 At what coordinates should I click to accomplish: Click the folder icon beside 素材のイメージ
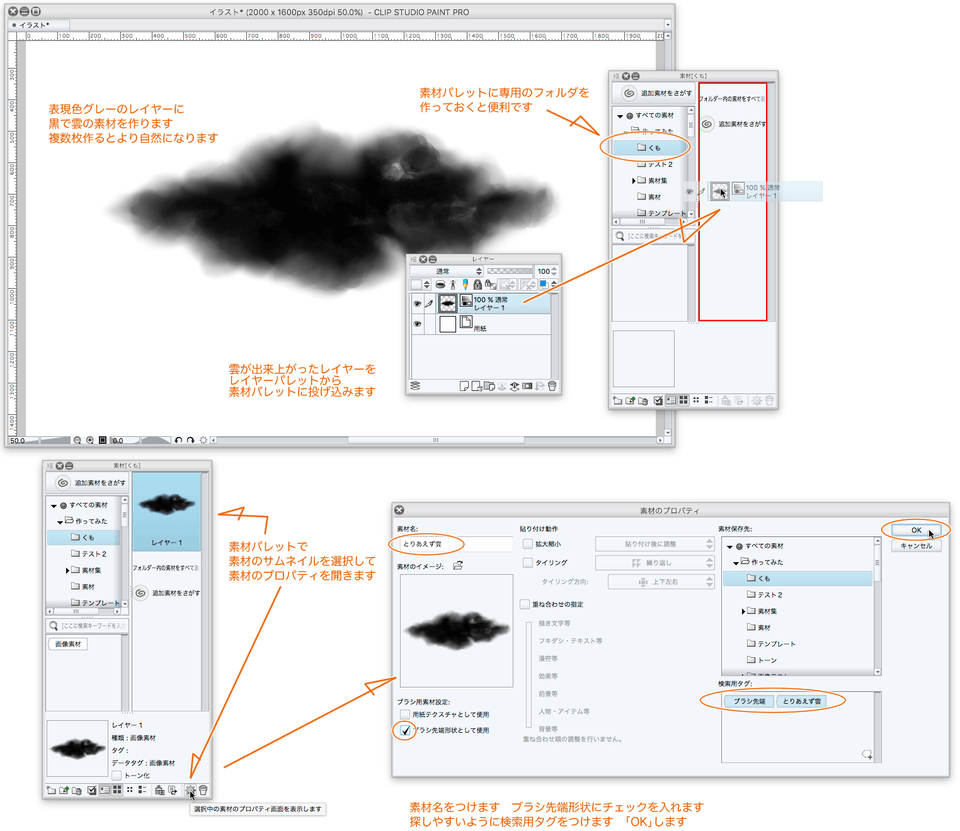point(458,565)
